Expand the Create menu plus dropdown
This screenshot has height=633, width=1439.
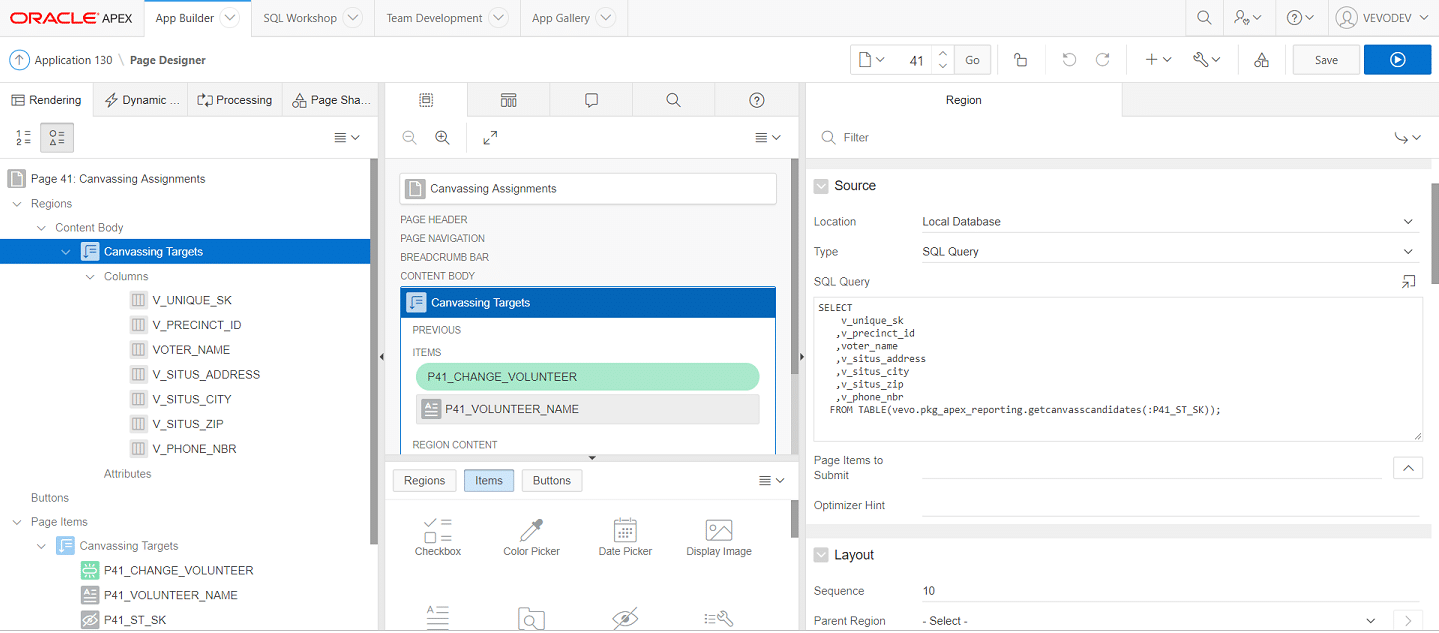click(x=1155, y=59)
